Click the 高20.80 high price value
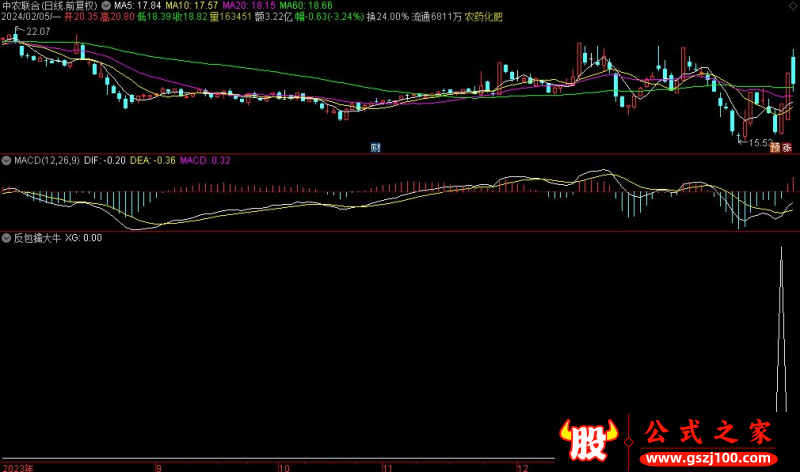 point(117,17)
